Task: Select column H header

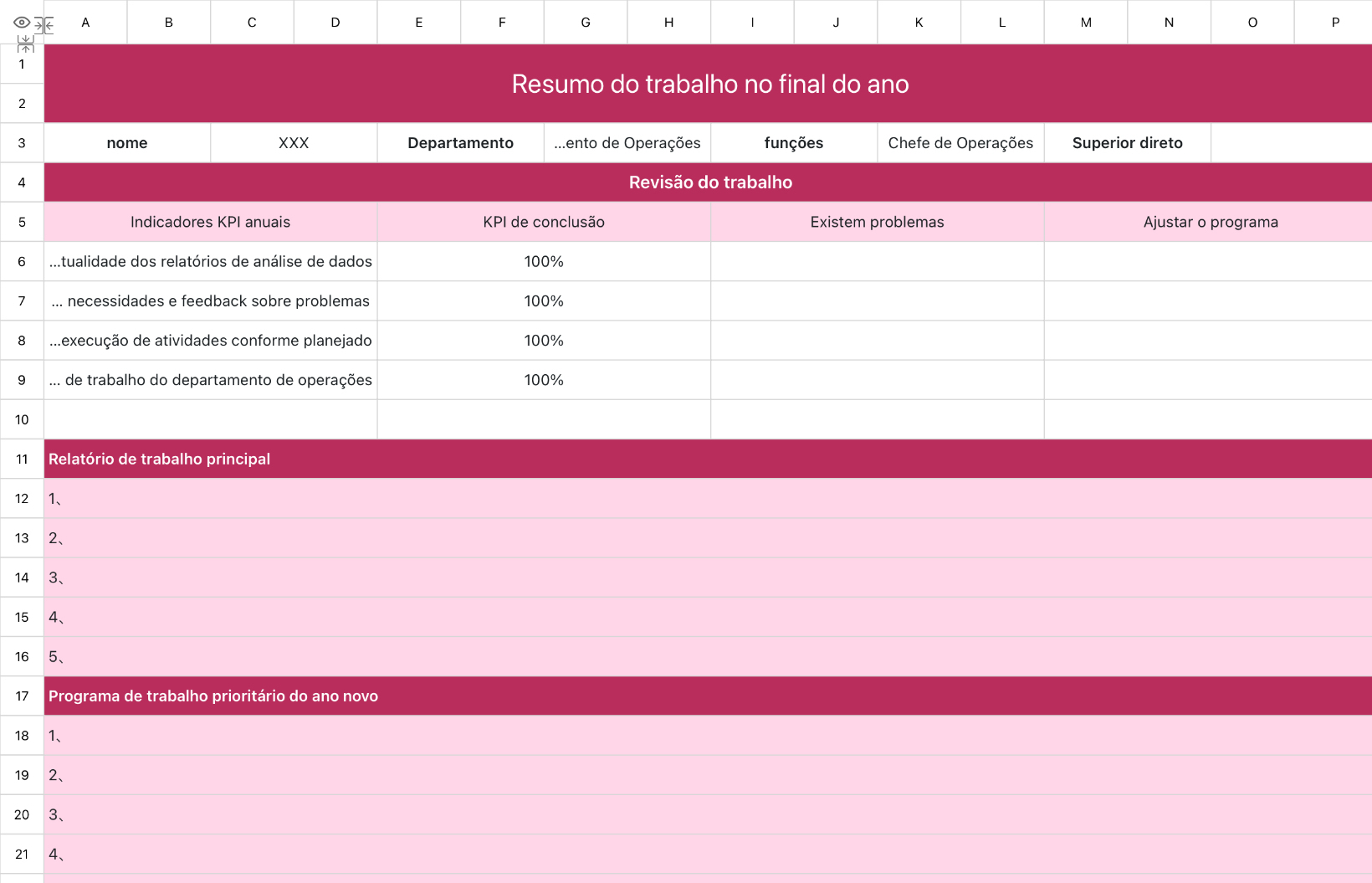Action: coord(669,23)
